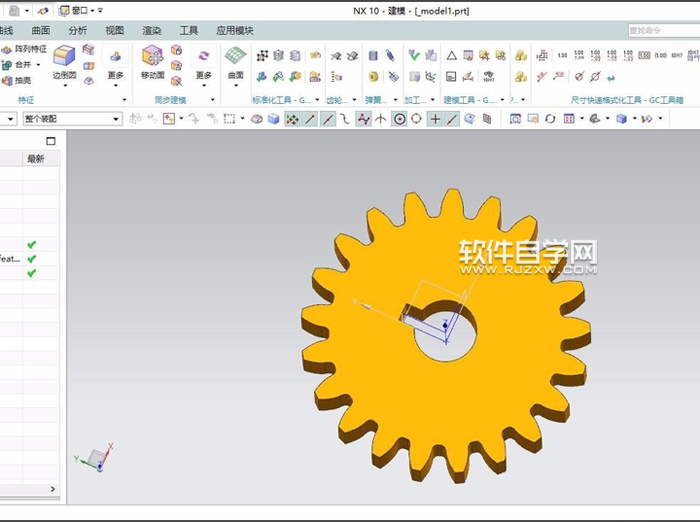Viewport: 700px width, 522px height.
Task: Open the 工具 ribbon tab
Action: [188, 30]
